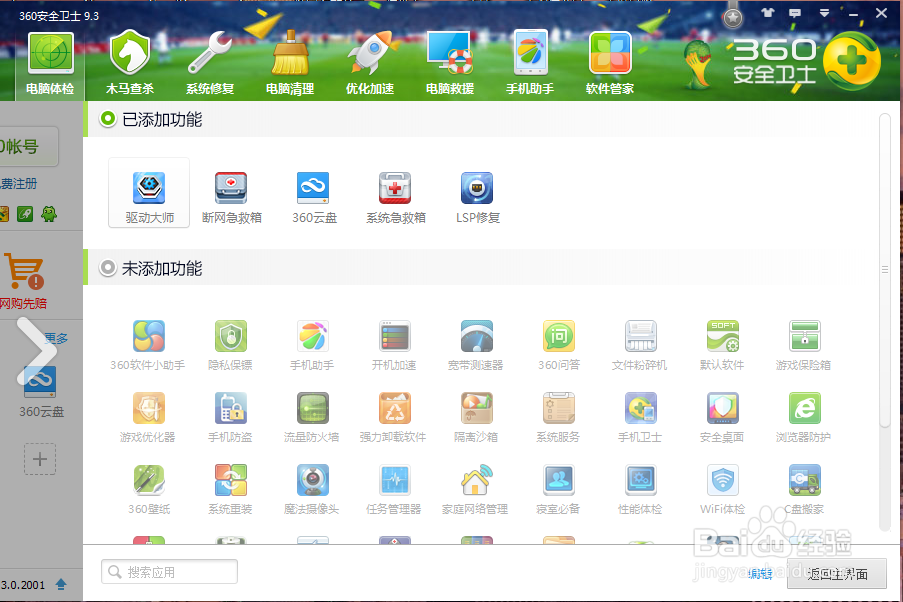Open 驱动大师 in added functions
The image size is (903, 602).
(149, 192)
